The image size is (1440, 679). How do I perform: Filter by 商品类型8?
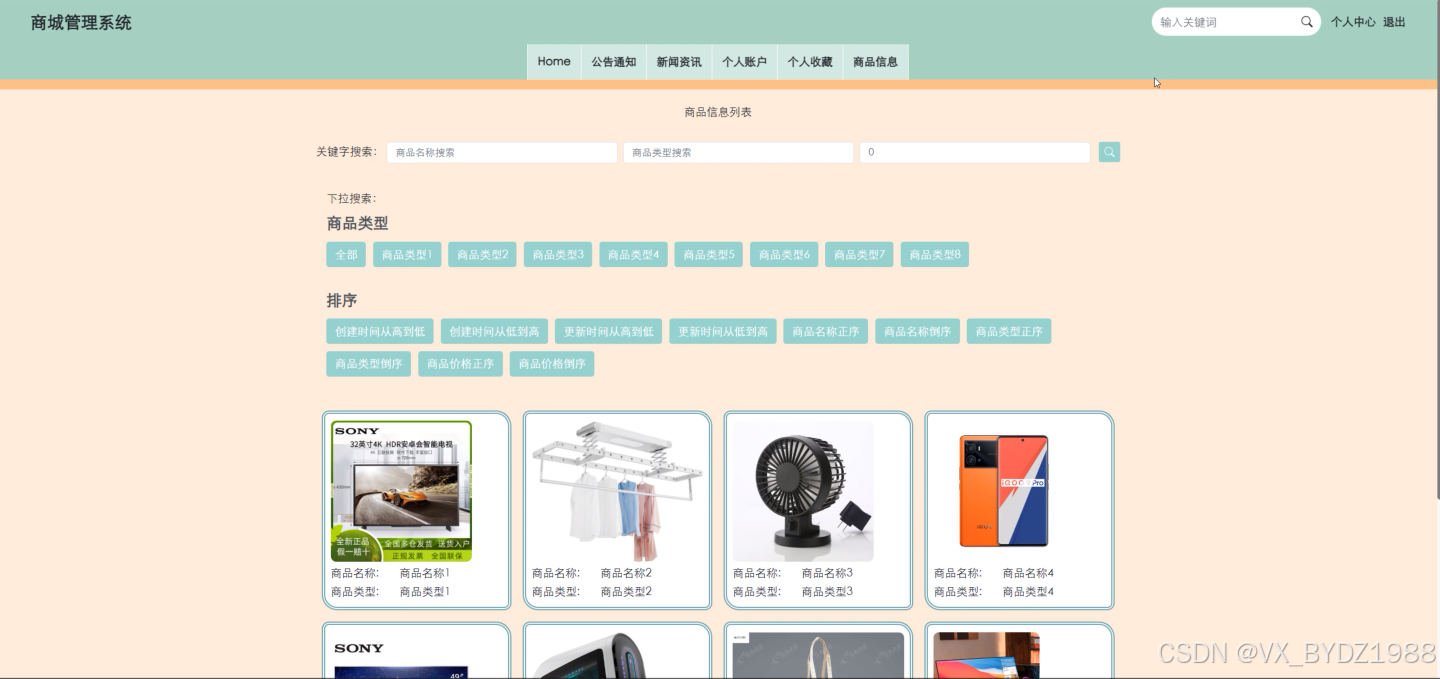tap(935, 255)
